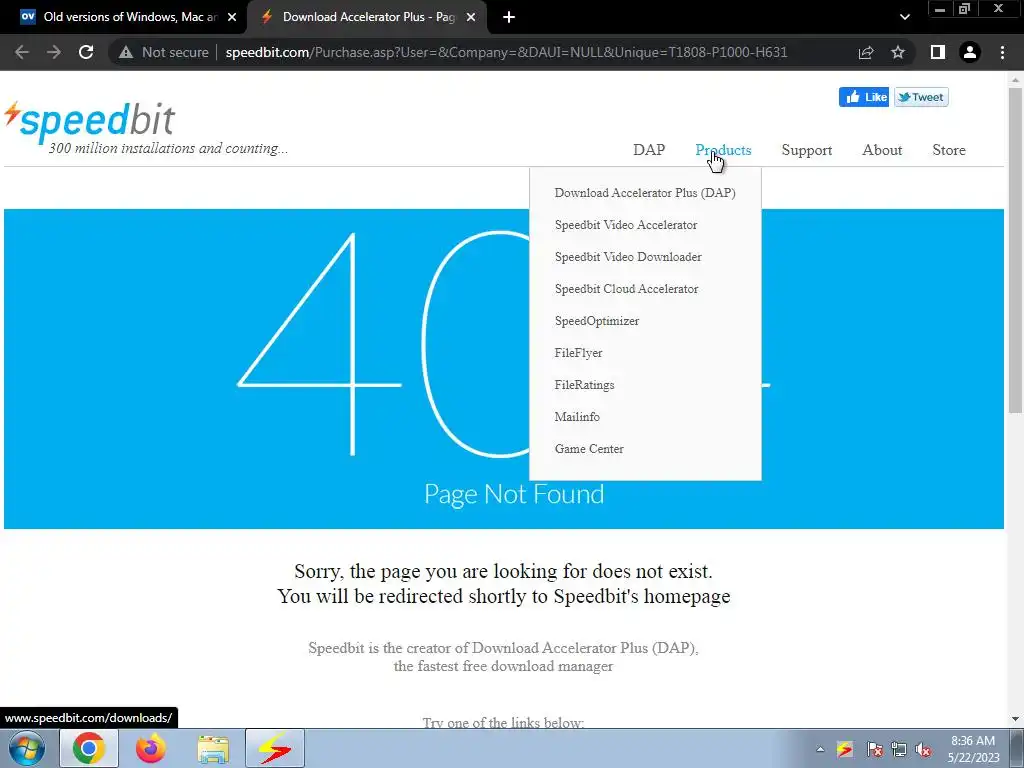Click the 'Sorry, the page you are looking' text
1024x768 pixels.
(x=503, y=571)
